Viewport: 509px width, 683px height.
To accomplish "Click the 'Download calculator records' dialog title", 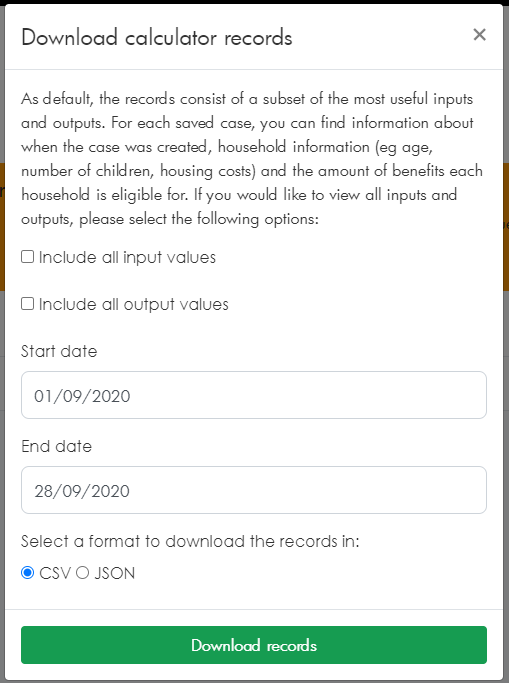I will click(x=157, y=37).
